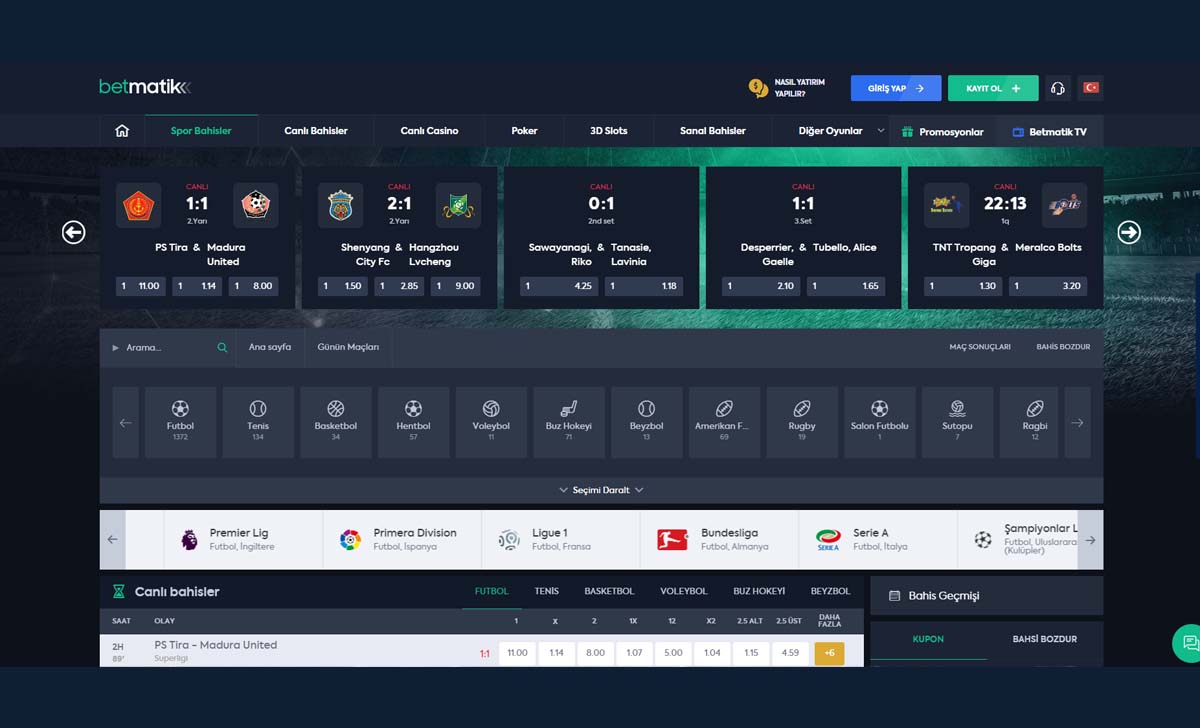Open Ligue 1 league card
The width and height of the screenshot is (1200, 728).
tap(561, 540)
